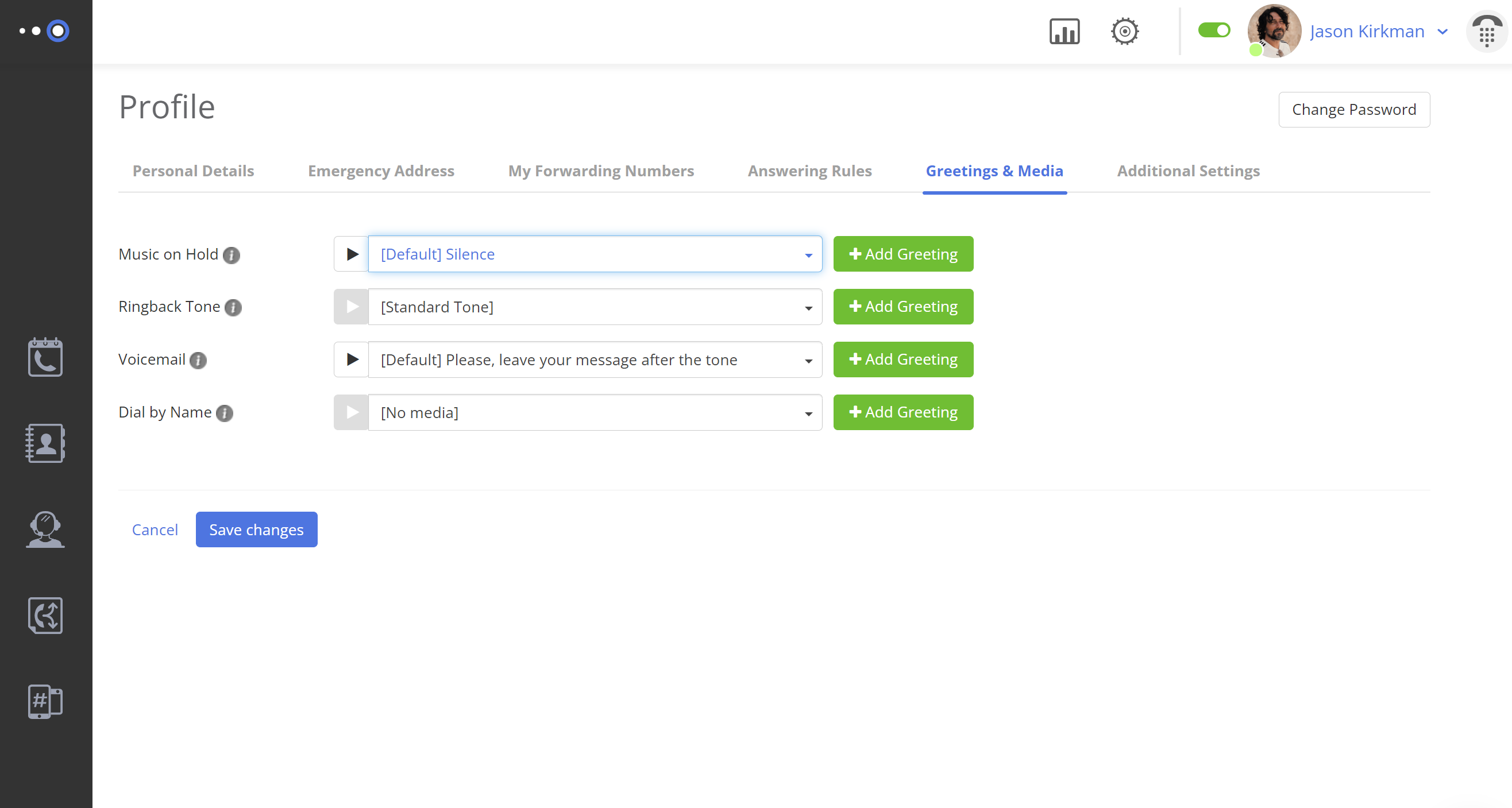The height and width of the screenshot is (808, 1512).
Task: Add Greeting for Dial by Name
Action: (903, 412)
